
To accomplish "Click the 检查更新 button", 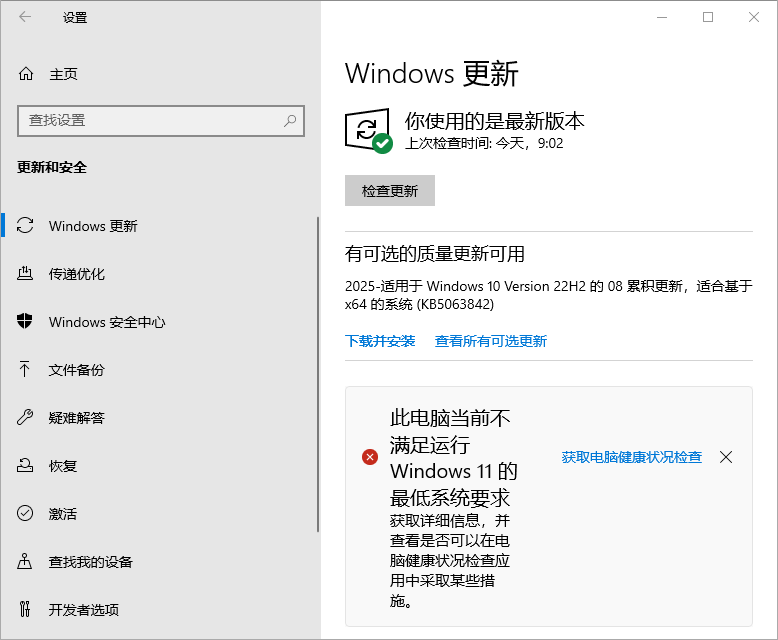I will coord(390,191).
